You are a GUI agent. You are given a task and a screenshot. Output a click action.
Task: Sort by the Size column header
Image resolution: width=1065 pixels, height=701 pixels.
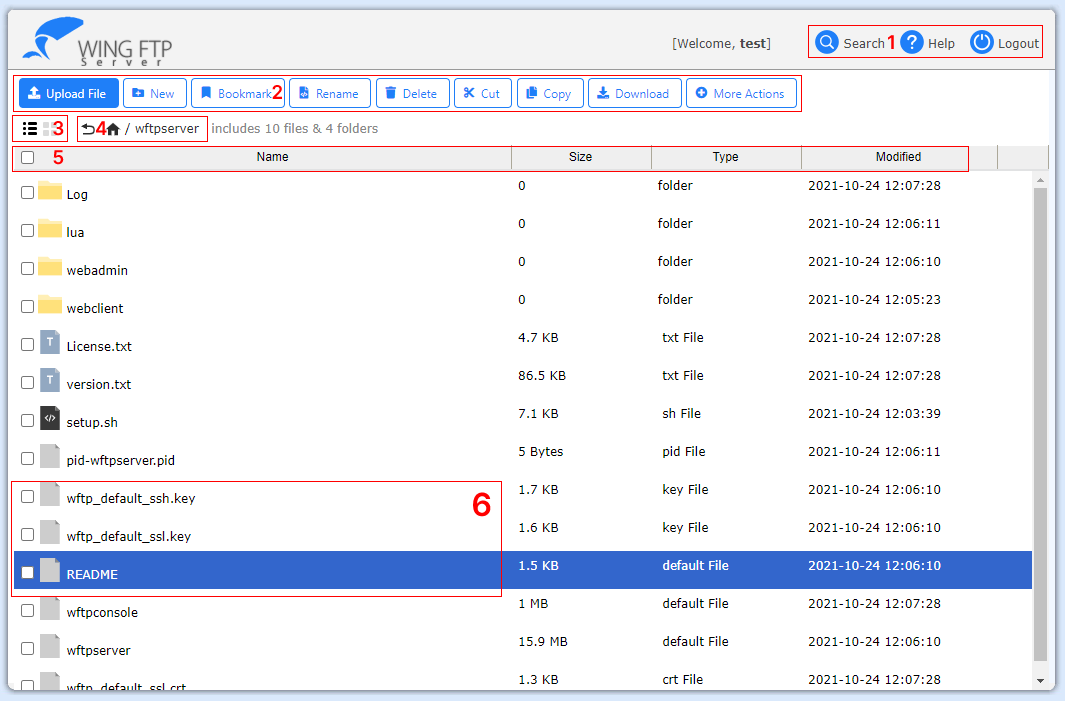click(581, 157)
